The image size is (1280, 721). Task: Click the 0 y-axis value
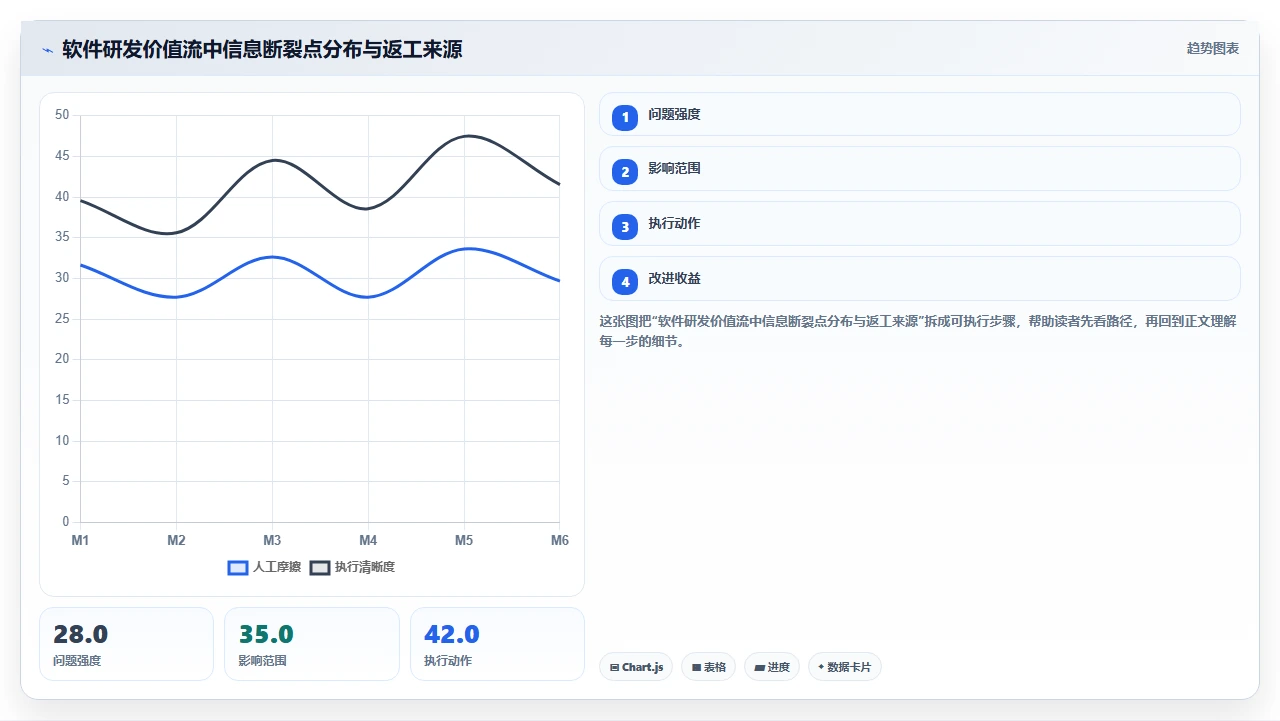(66, 522)
